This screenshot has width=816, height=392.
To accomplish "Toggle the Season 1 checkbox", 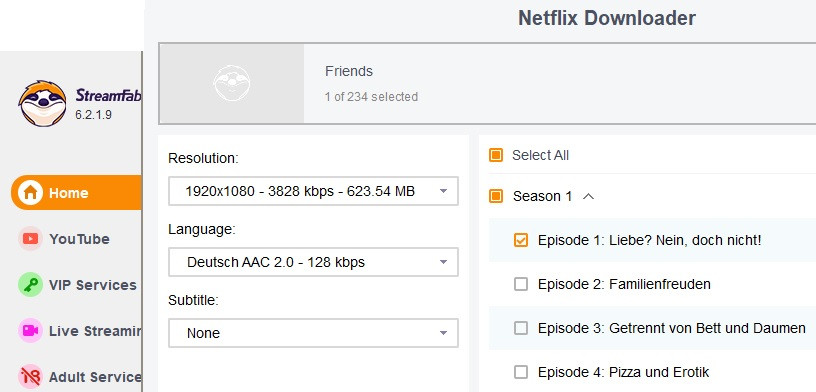I will (496, 196).
